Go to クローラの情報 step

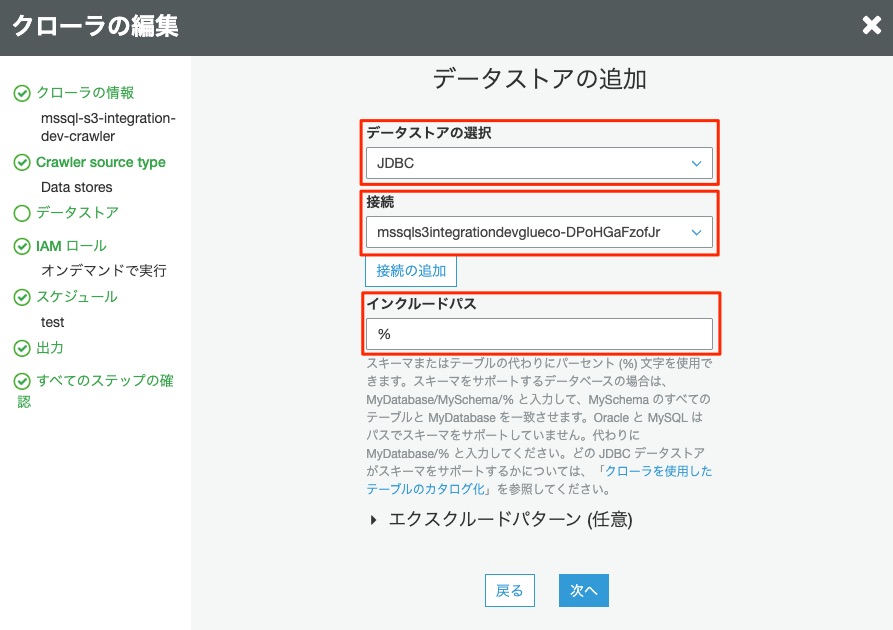(x=85, y=93)
